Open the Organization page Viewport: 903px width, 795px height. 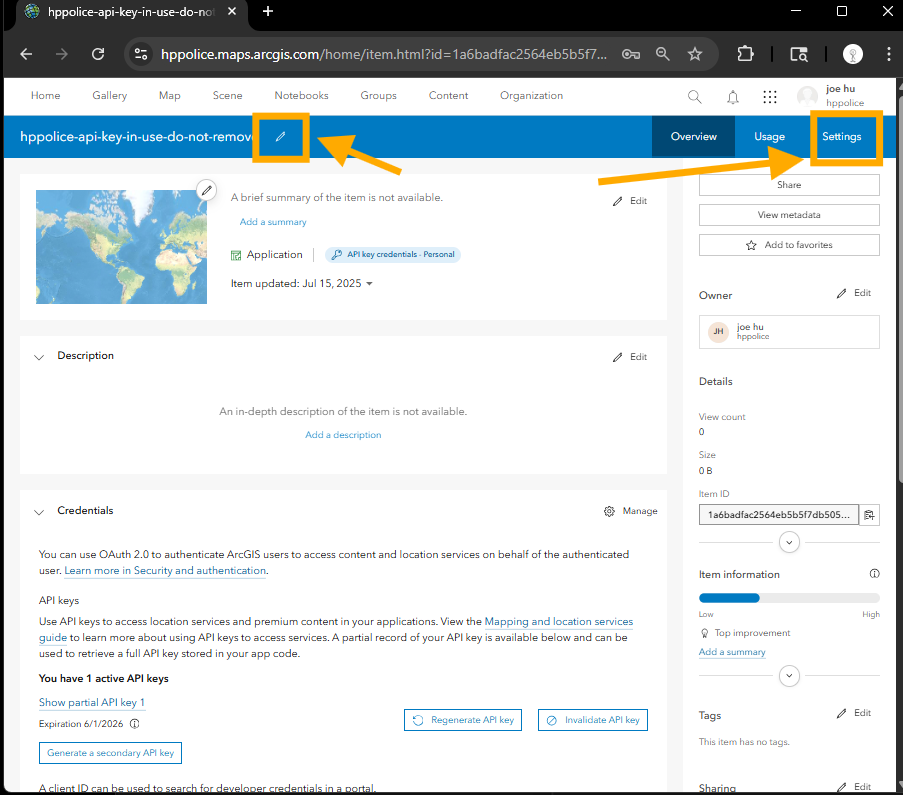click(531, 96)
